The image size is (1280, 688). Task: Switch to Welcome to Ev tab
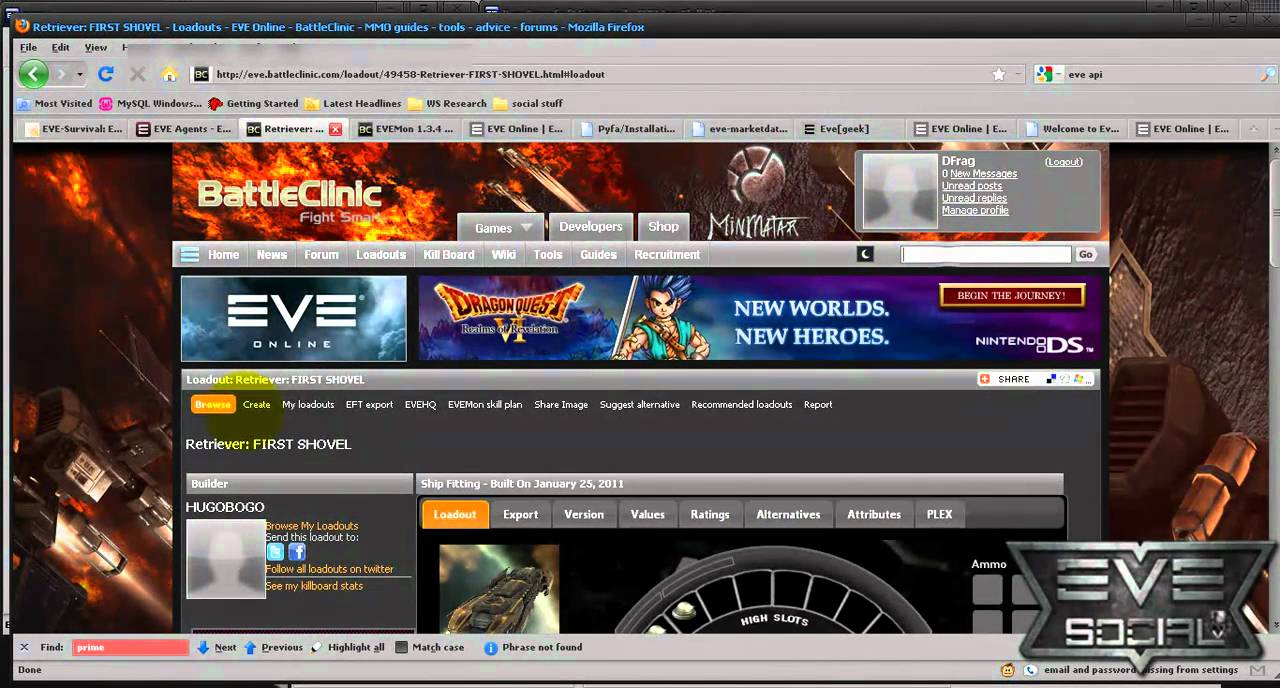[x=1074, y=129]
